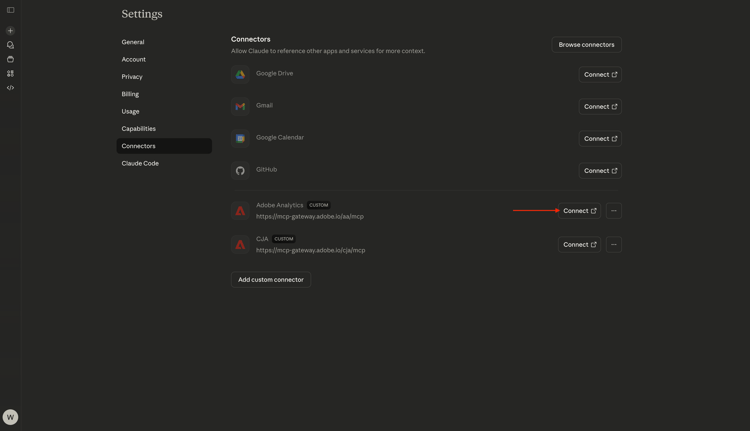Click the Adobe Analytics mcp URL text

coord(309,217)
